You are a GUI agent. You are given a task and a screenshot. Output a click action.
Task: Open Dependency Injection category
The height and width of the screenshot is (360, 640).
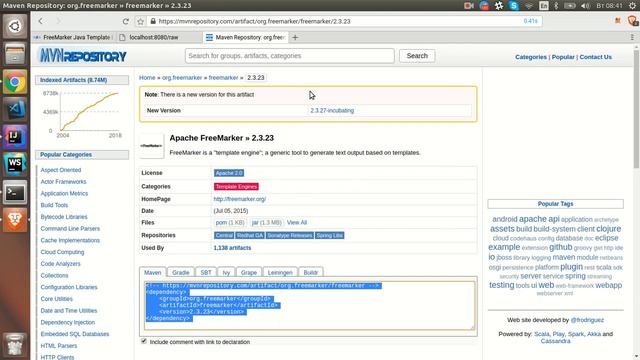click(68, 322)
